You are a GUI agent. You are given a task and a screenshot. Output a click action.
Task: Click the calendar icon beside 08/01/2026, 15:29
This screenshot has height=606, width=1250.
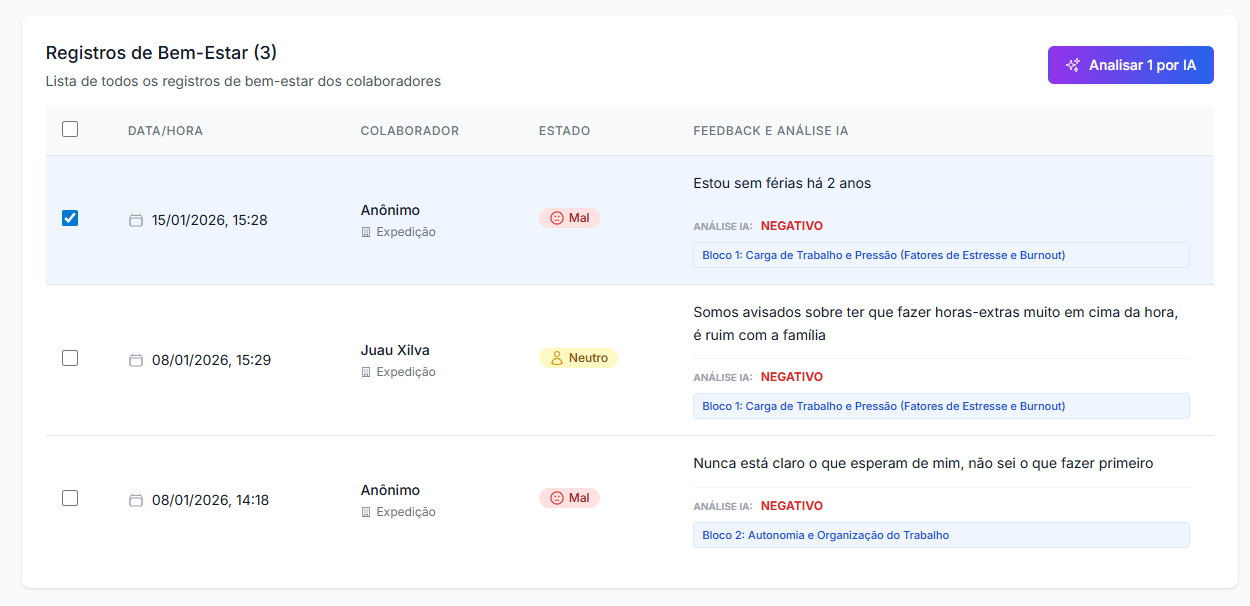pos(136,359)
